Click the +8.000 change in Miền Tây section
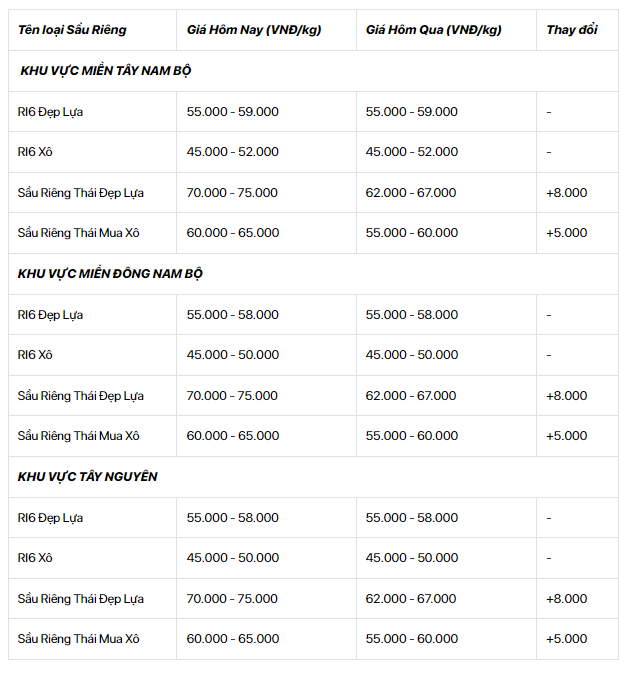The image size is (631, 673). [x=567, y=193]
